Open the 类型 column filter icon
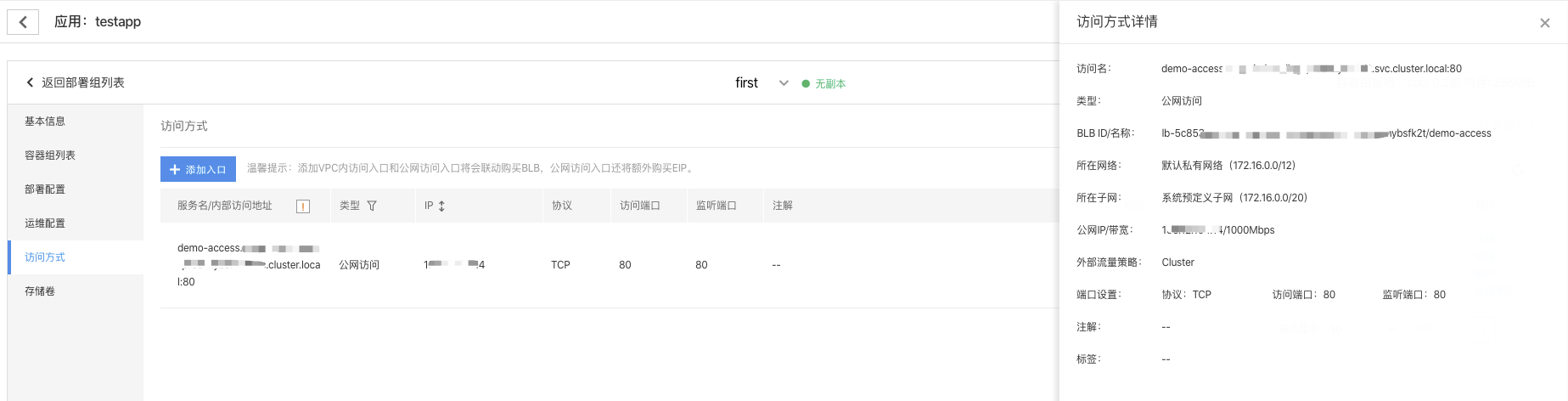Image resolution: width=1568 pixels, height=401 pixels. pos(372,206)
